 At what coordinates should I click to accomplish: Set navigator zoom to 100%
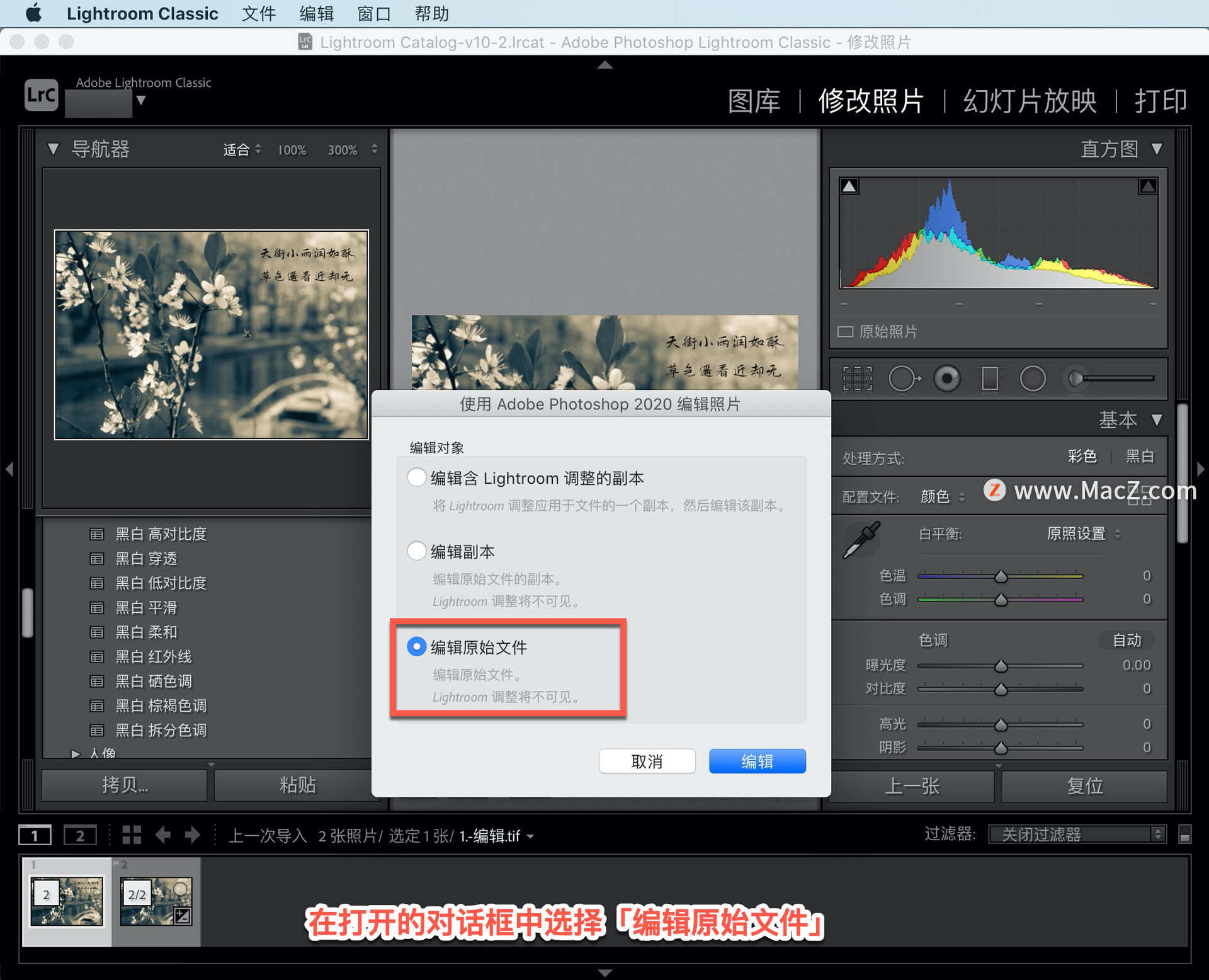[x=292, y=150]
